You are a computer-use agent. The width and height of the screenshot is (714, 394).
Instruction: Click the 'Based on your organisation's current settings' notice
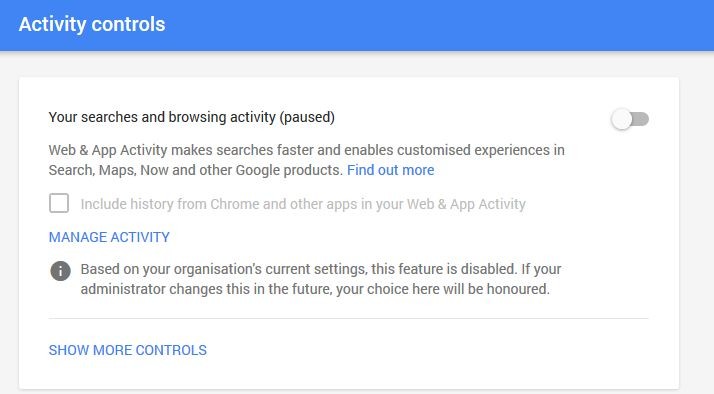click(x=321, y=279)
